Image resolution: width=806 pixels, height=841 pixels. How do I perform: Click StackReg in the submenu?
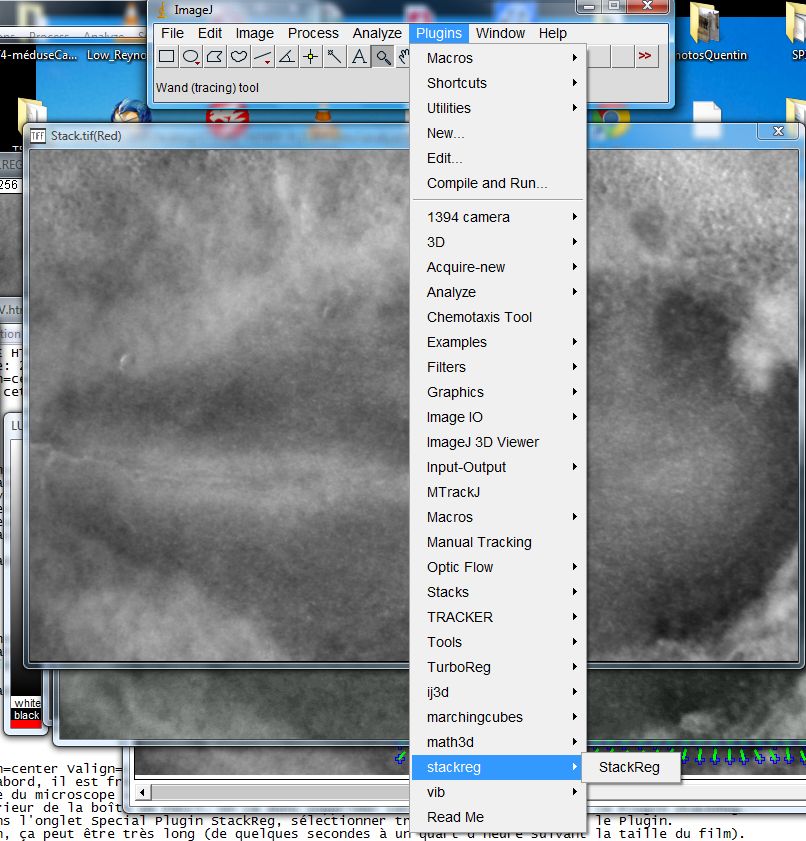tap(629, 768)
